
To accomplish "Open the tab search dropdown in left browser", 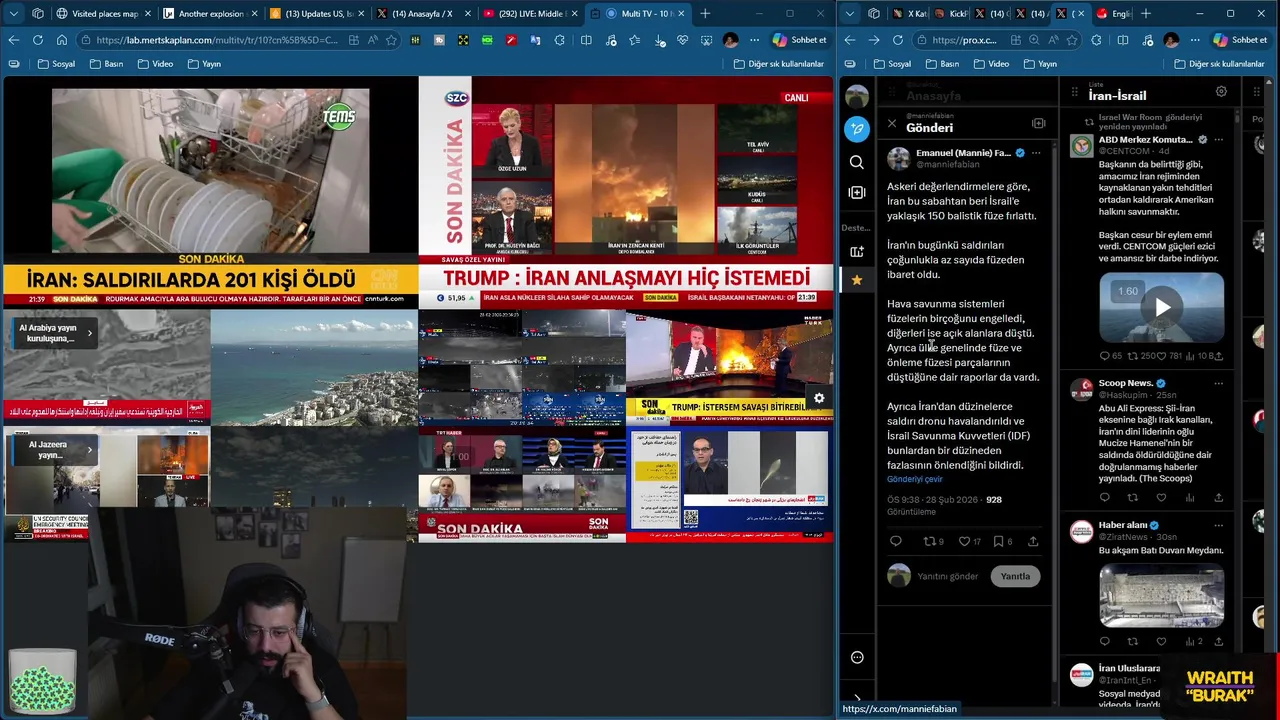I will pyautogui.click(x=14, y=14).
